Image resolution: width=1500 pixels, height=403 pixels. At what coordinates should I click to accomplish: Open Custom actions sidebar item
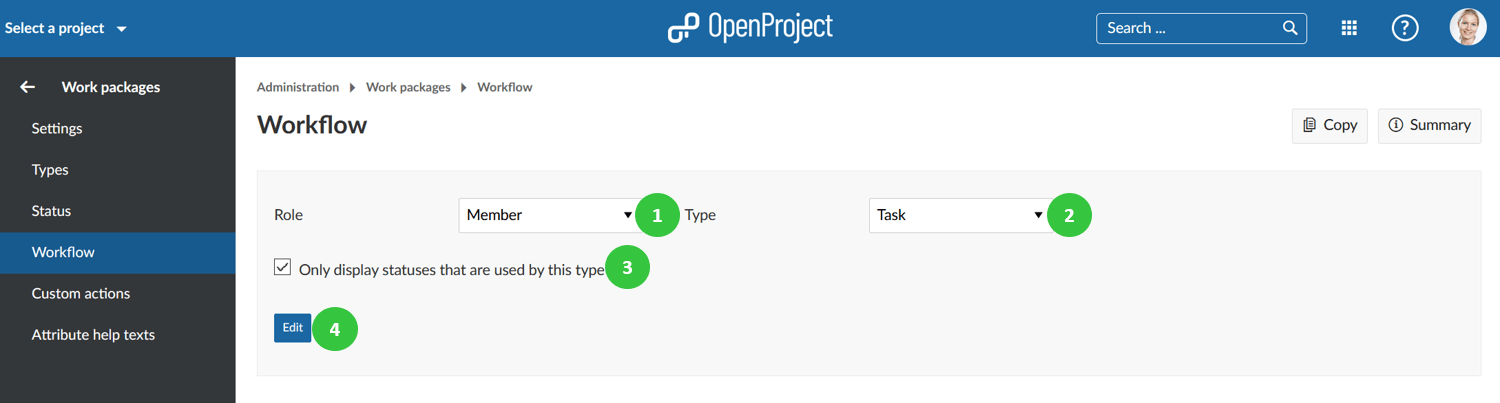[x=81, y=293]
